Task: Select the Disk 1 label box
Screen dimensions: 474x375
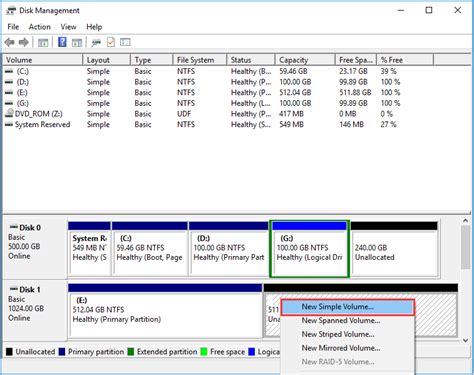Action: 35,309
